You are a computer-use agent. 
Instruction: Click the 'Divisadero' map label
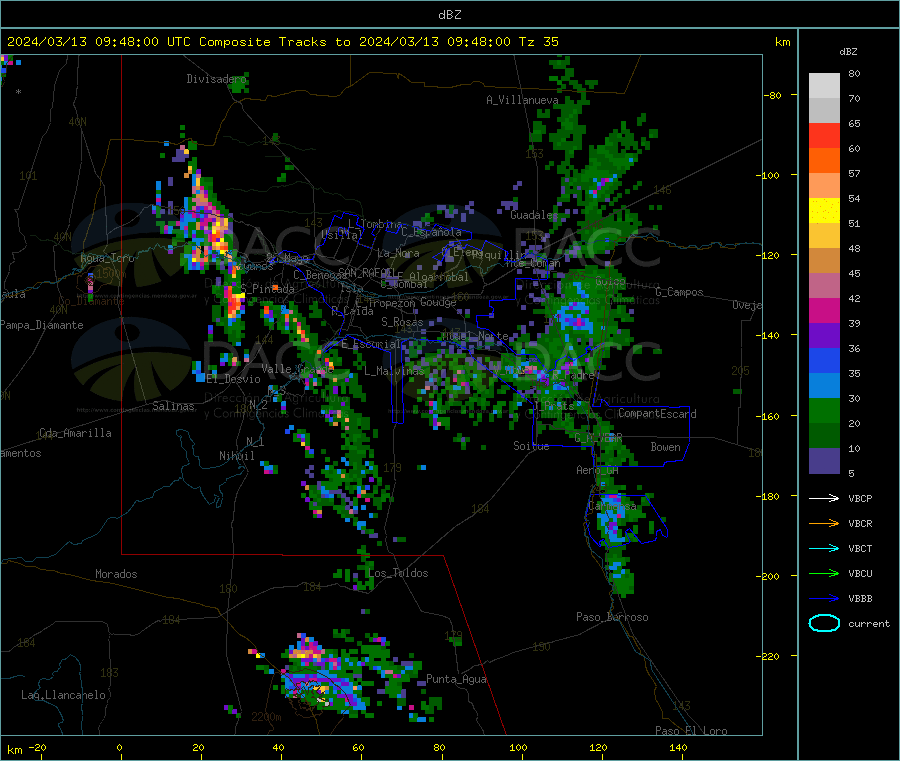(x=216, y=79)
